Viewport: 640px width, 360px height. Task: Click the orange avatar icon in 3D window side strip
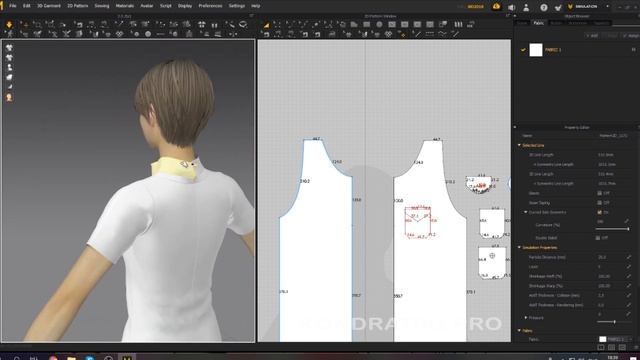click(x=9, y=97)
